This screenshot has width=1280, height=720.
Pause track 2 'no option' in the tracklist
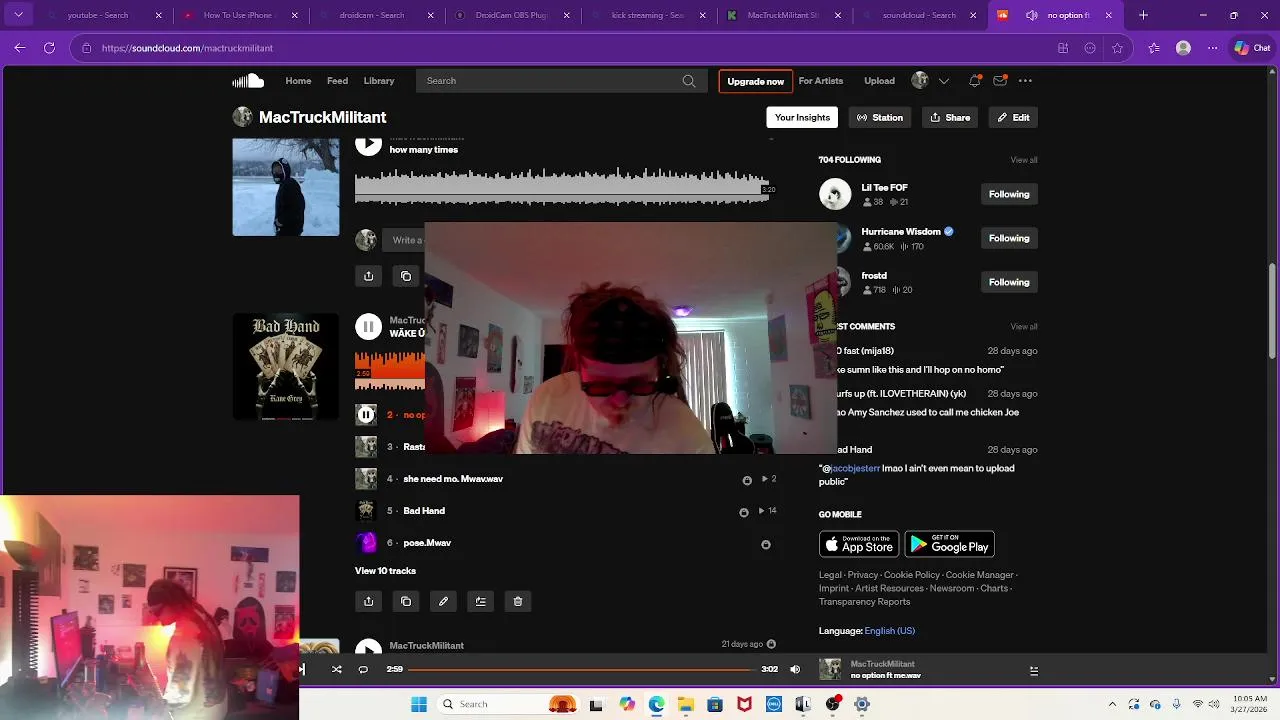pyautogui.click(x=366, y=414)
